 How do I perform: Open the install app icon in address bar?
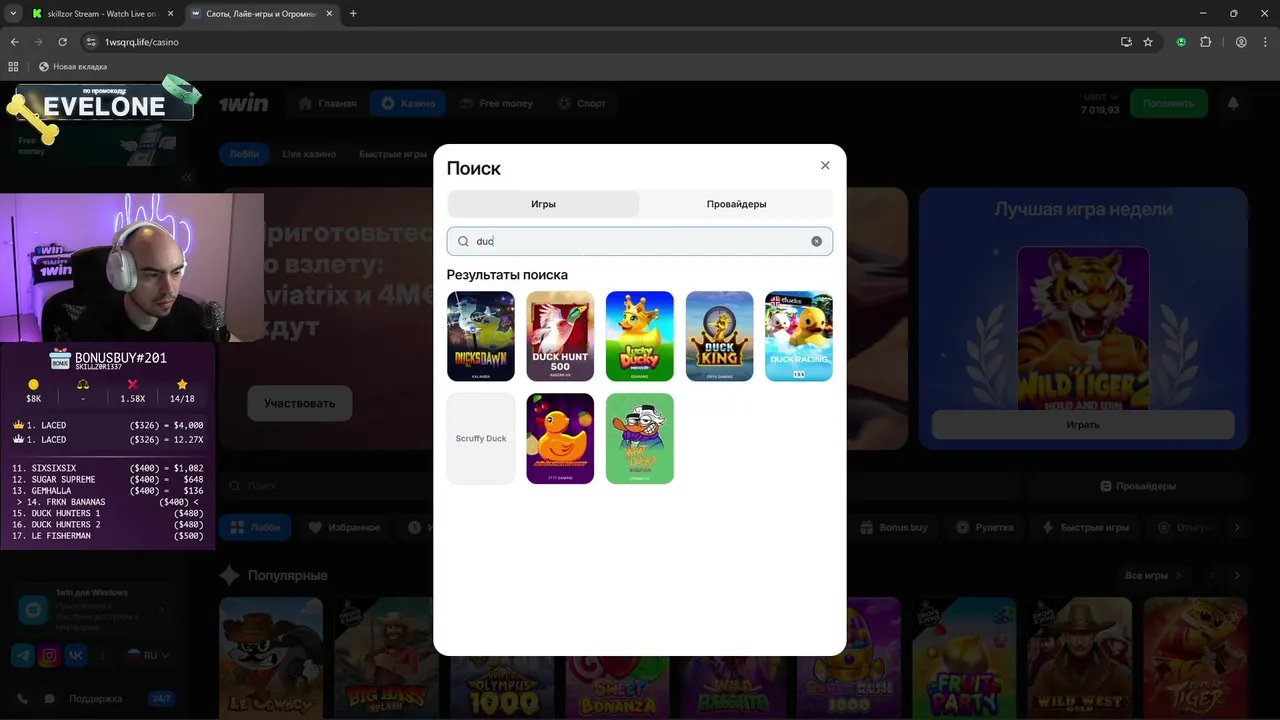coord(1126,42)
